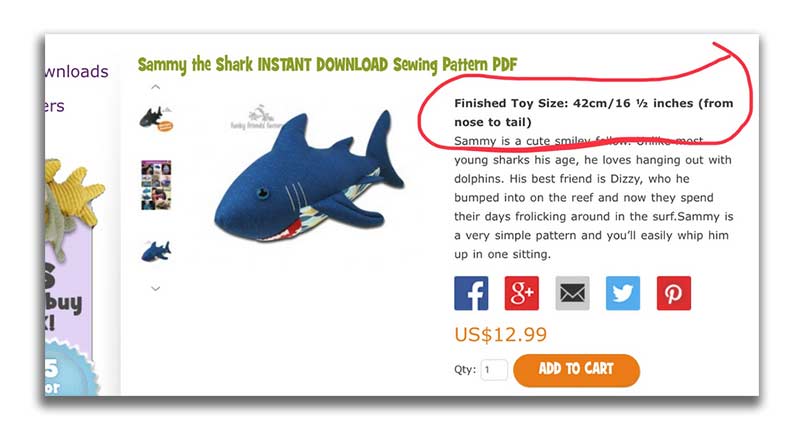Viewport: 800px width, 447px height.
Task: Select the collage photo thumbnail
Action: pyautogui.click(x=156, y=185)
